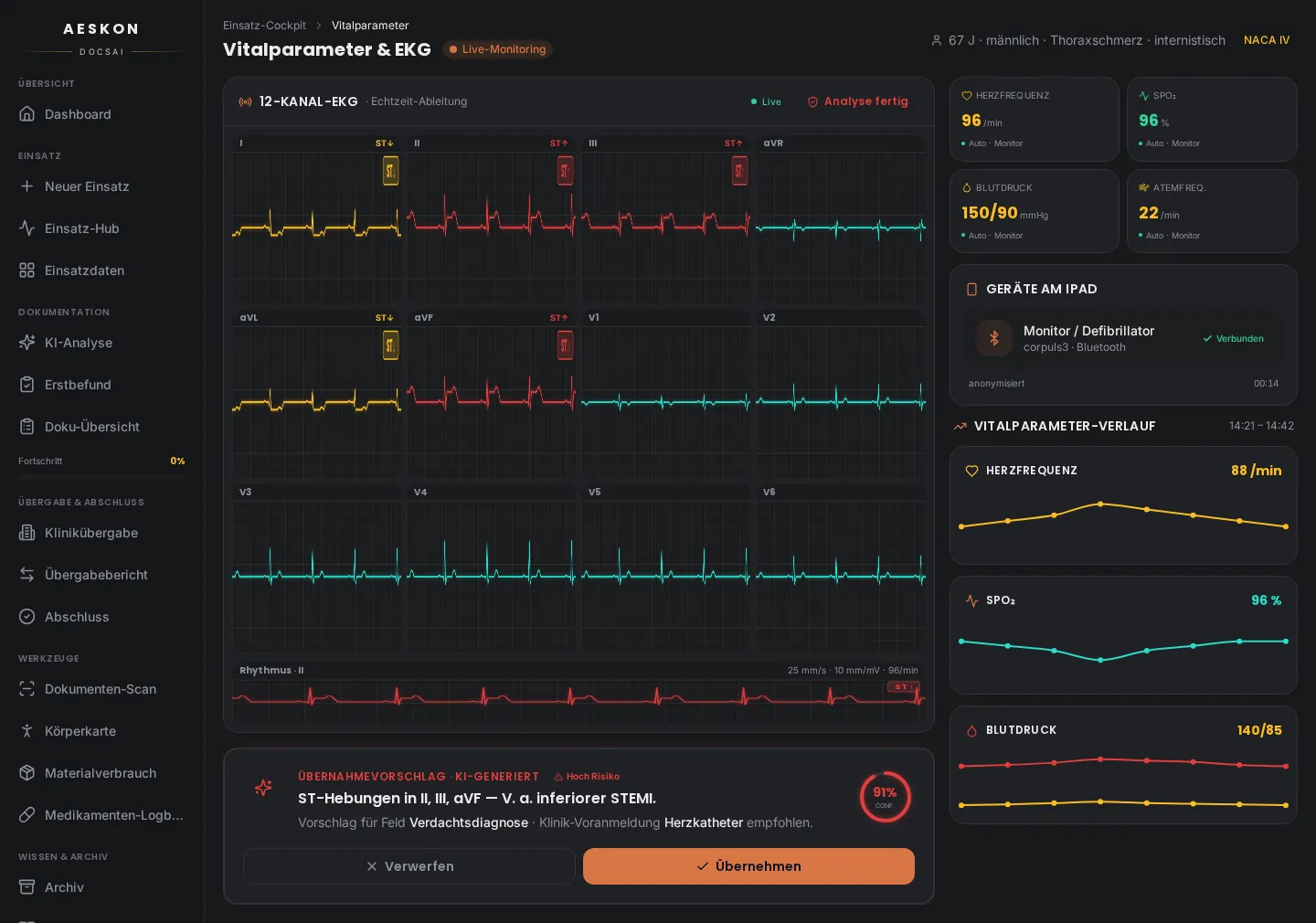Click the Fortschritt progress bar
The image size is (1316, 923).
[x=102, y=476]
